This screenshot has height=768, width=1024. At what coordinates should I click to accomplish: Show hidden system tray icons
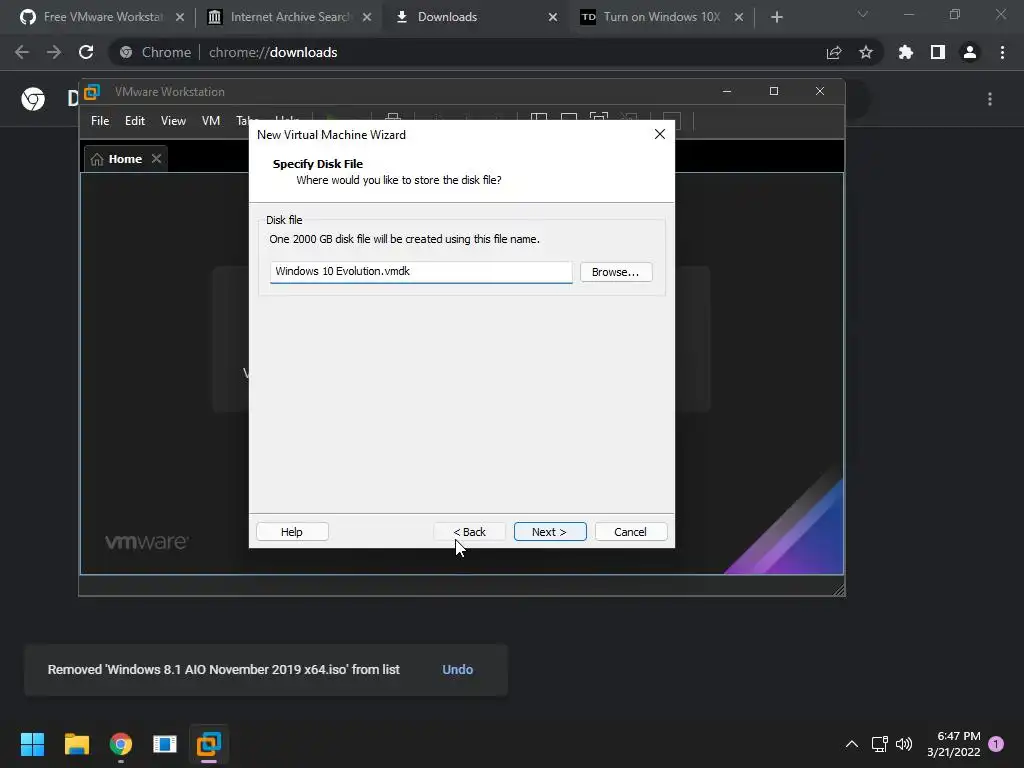852,744
